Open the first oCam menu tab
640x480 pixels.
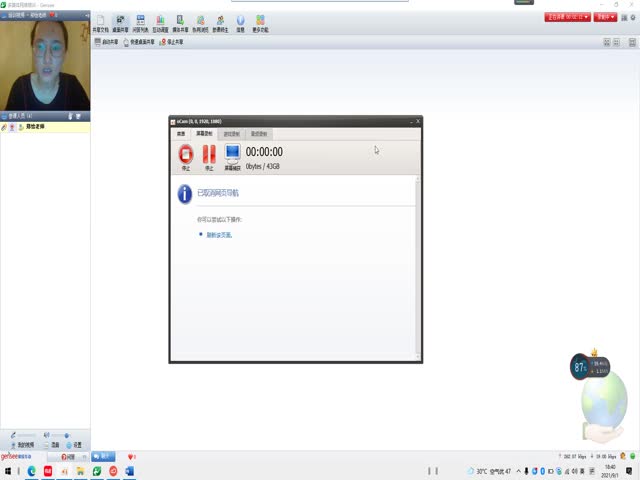[181, 133]
